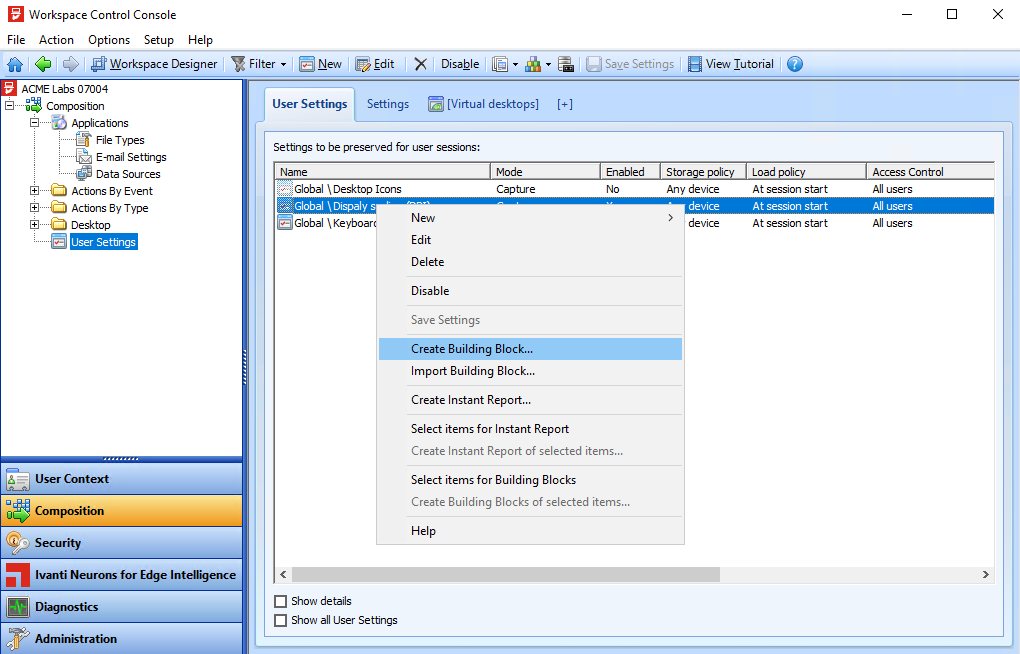Open the Options menu
The height and width of the screenshot is (654, 1020).
pyautogui.click(x=109, y=40)
